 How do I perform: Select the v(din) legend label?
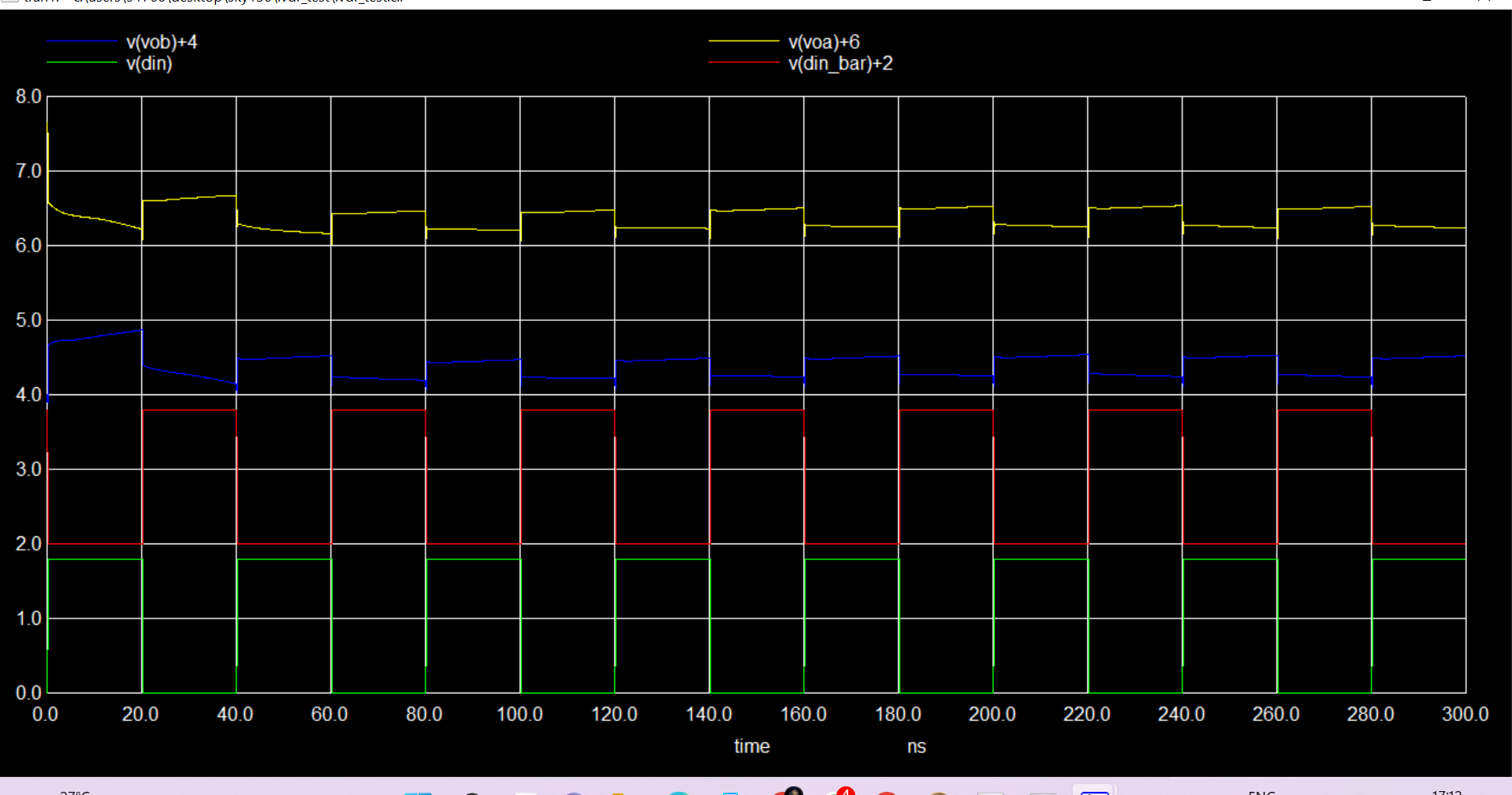click(148, 64)
